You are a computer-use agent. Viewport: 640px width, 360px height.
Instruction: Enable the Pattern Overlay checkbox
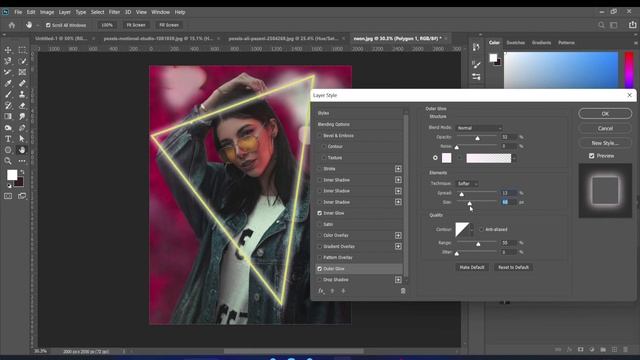pyautogui.click(x=320, y=258)
